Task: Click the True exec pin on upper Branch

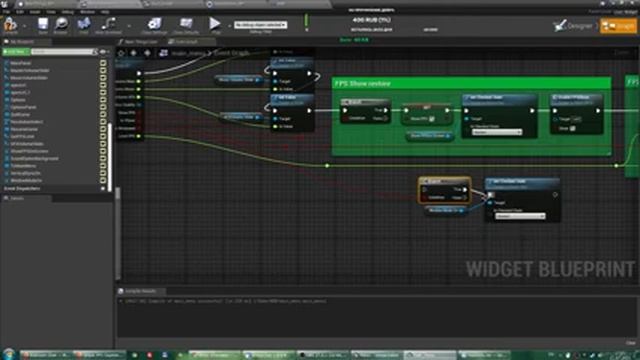Action: [x=385, y=110]
